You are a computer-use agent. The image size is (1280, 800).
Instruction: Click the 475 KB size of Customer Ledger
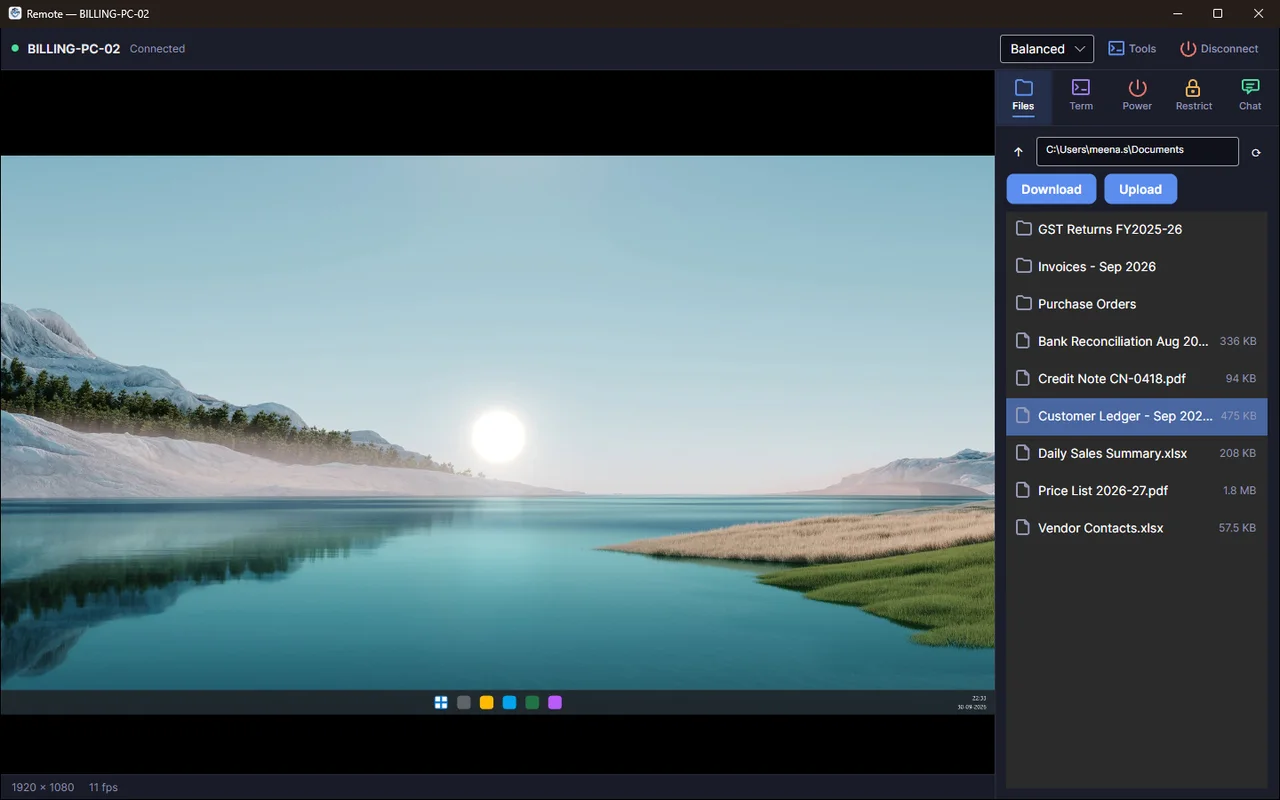click(x=1238, y=416)
